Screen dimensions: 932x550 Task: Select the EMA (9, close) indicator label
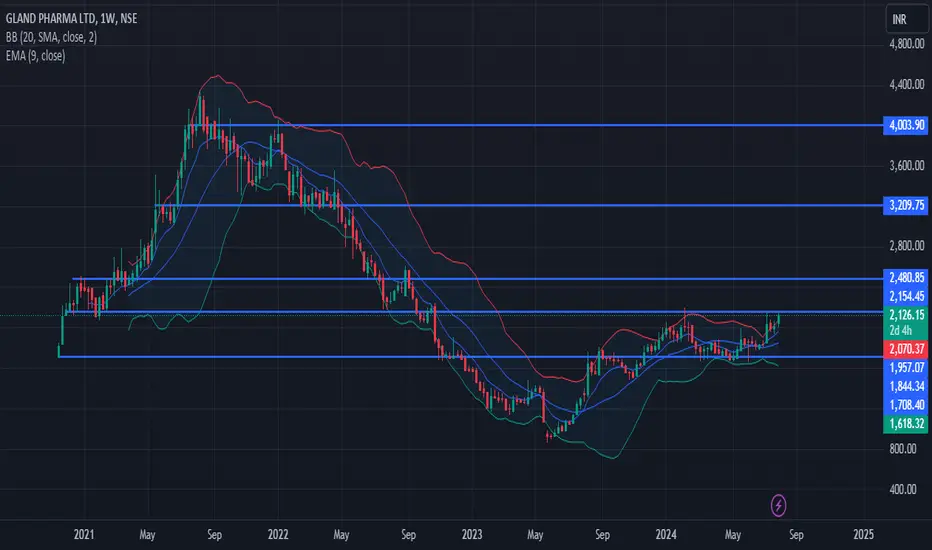point(36,56)
